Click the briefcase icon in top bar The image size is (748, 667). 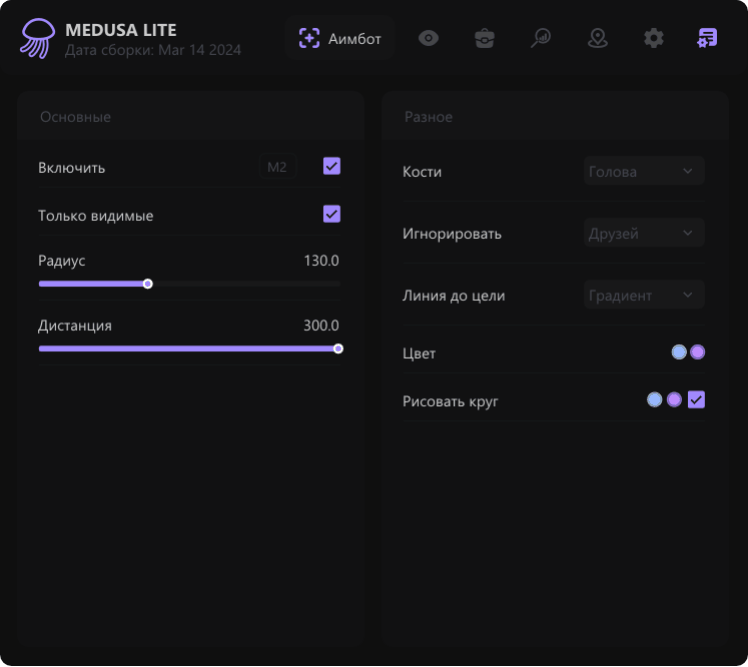(x=484, y=39)
